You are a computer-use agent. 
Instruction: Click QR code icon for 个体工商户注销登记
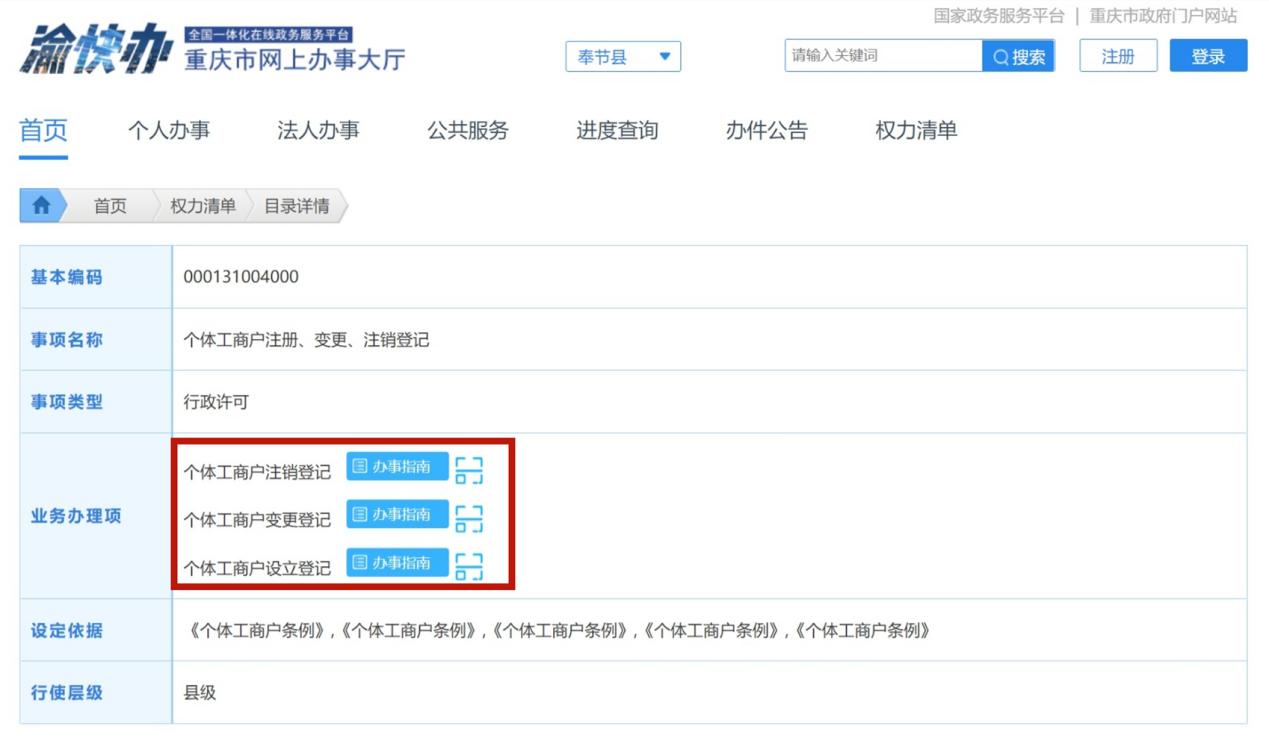[x=469, y=470]
